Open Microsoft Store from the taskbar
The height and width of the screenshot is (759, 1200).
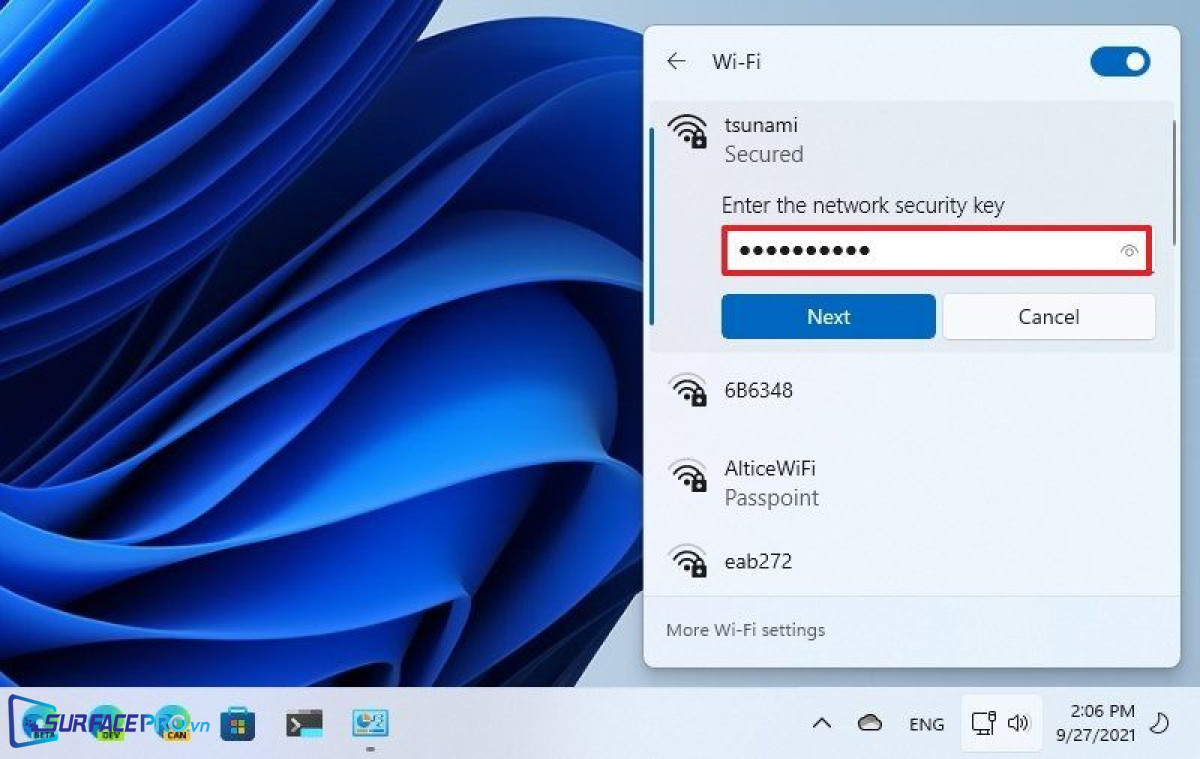click(x=238, y=723)
